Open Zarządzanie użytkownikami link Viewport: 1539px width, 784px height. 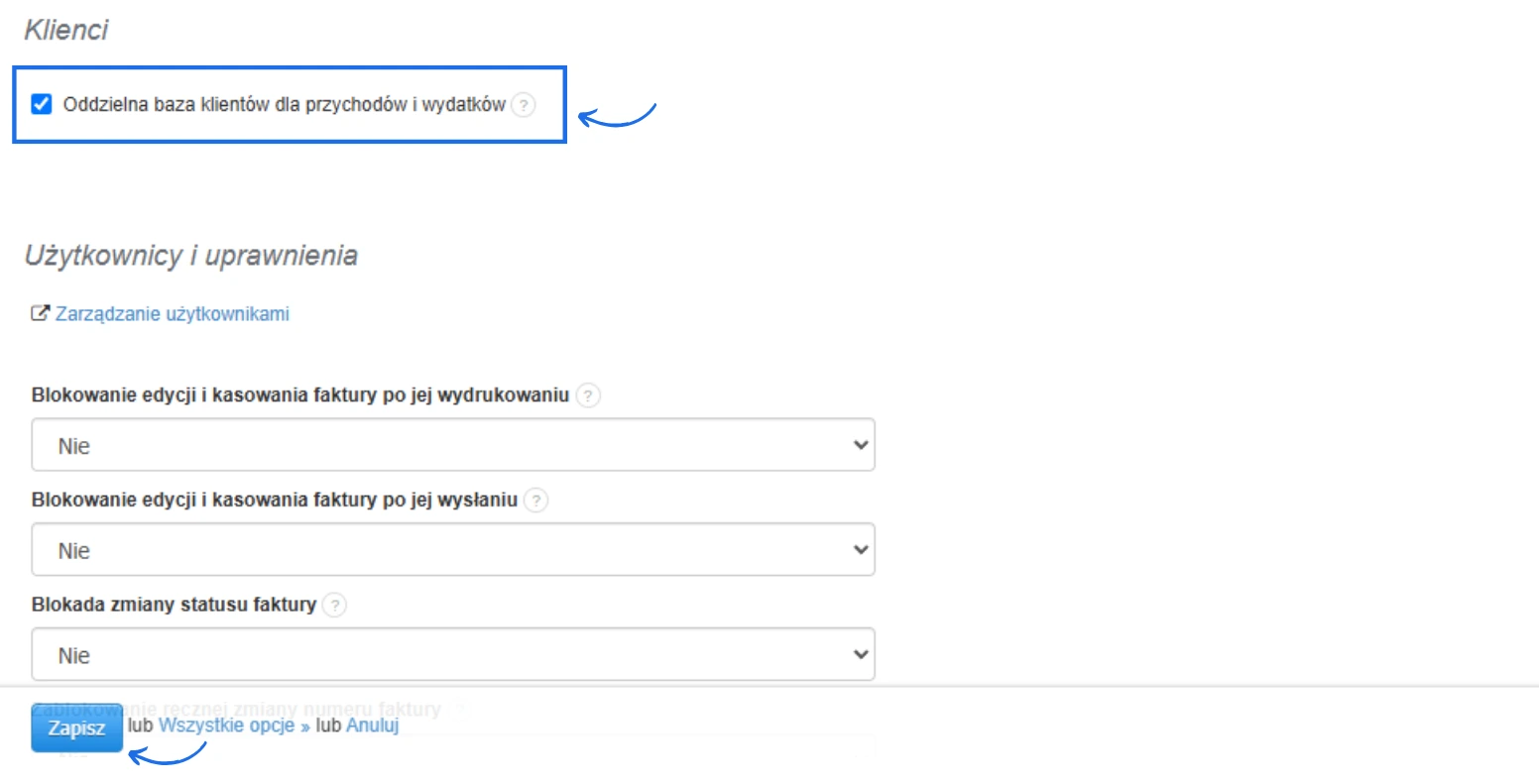pos(173,314)
